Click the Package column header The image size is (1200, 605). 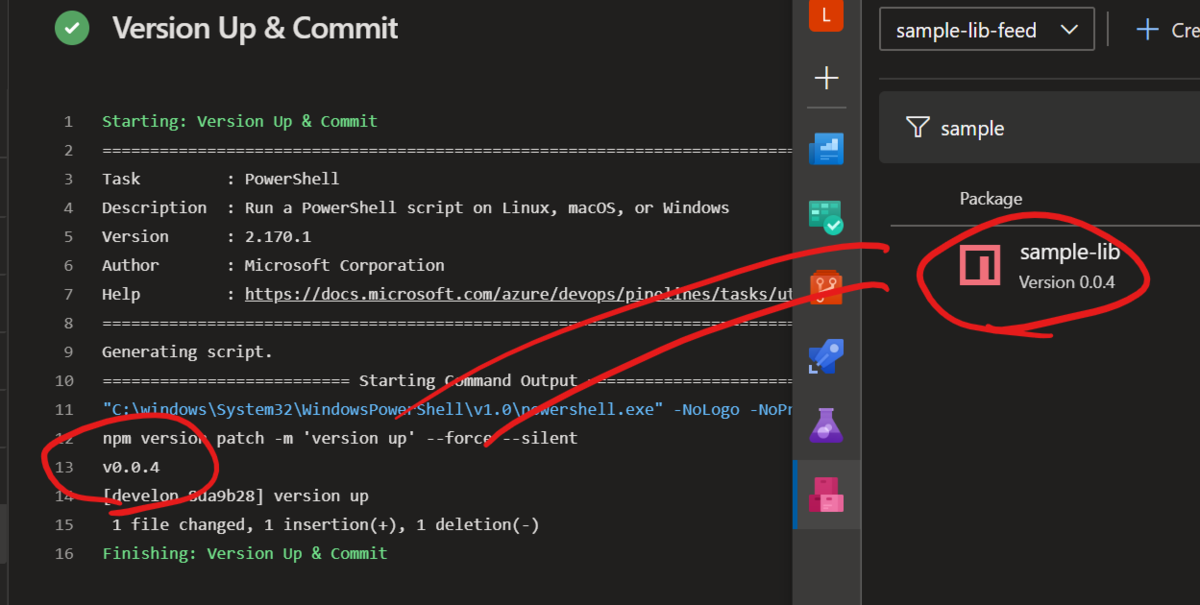[991, 198]
